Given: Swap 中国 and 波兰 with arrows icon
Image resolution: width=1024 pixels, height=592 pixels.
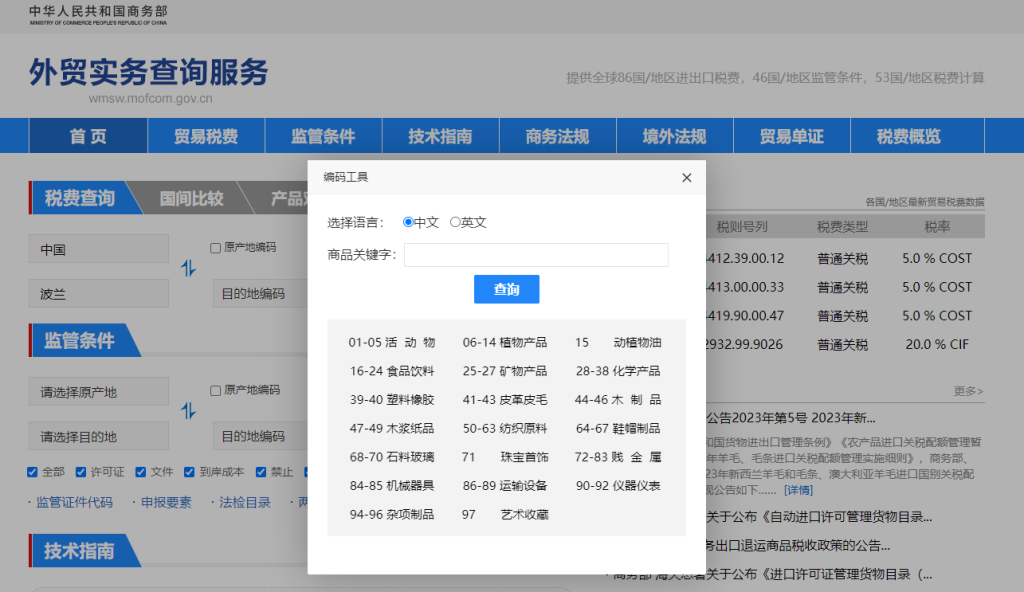Looking at the screenshot, I should point(188,268).
